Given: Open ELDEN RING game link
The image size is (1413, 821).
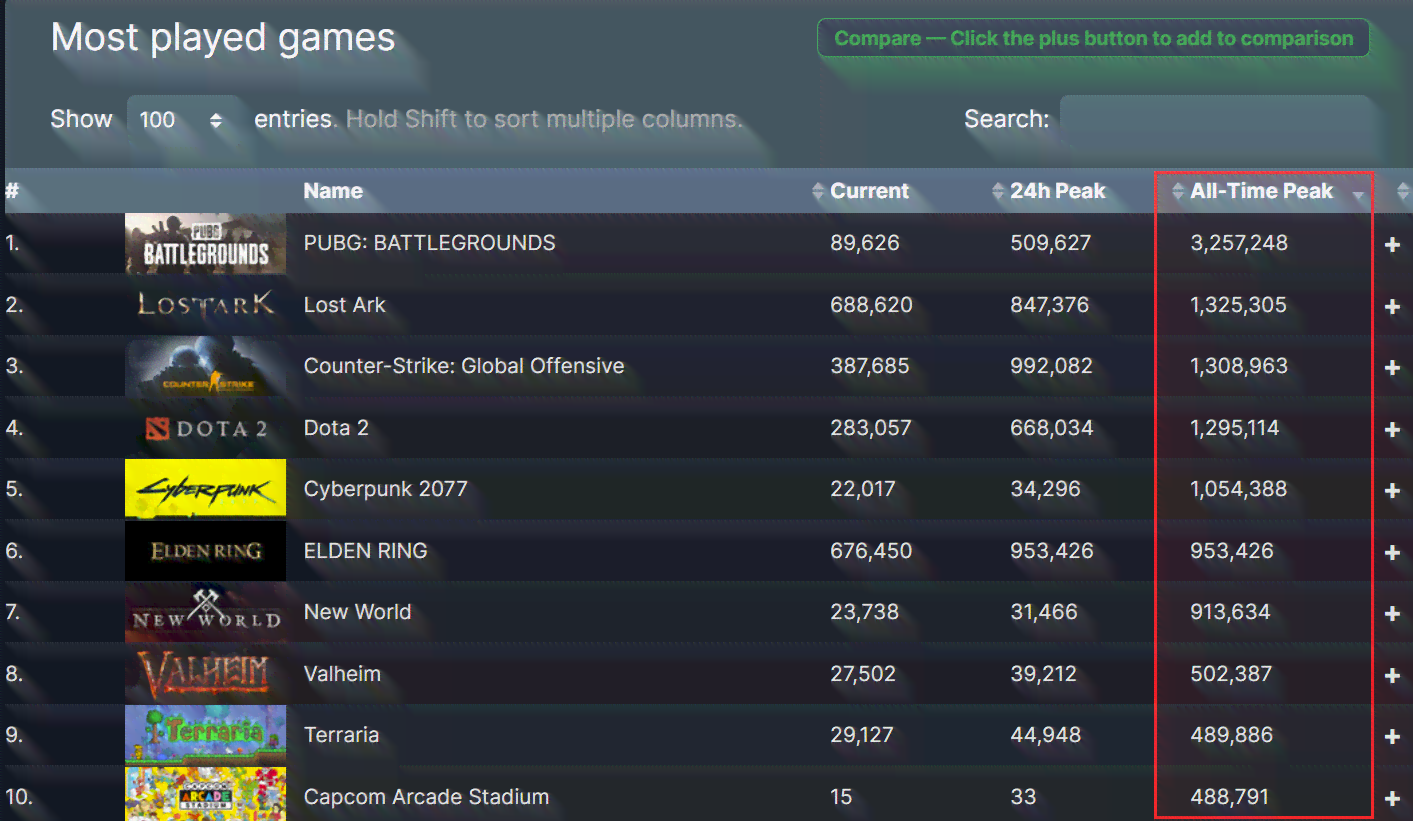Looking at the screenshot, I should [x=366, y=551].
